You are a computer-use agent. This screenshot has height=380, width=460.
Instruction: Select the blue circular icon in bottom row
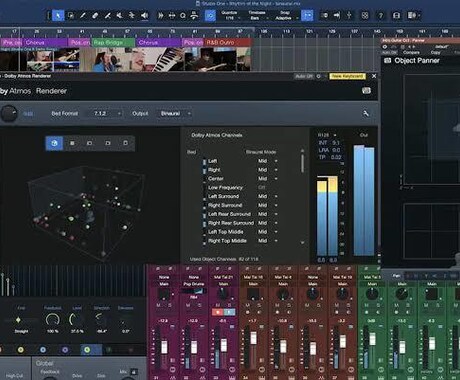tap(43, 350)
